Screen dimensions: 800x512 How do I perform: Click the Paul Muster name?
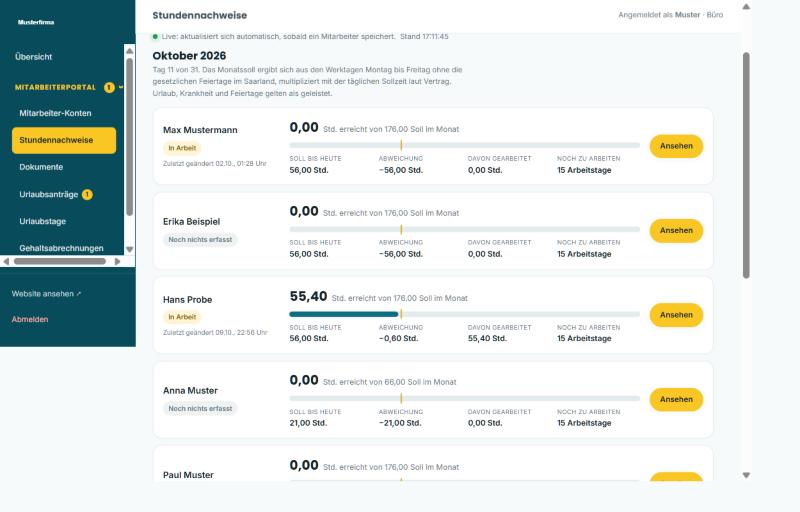coord(188,475)
